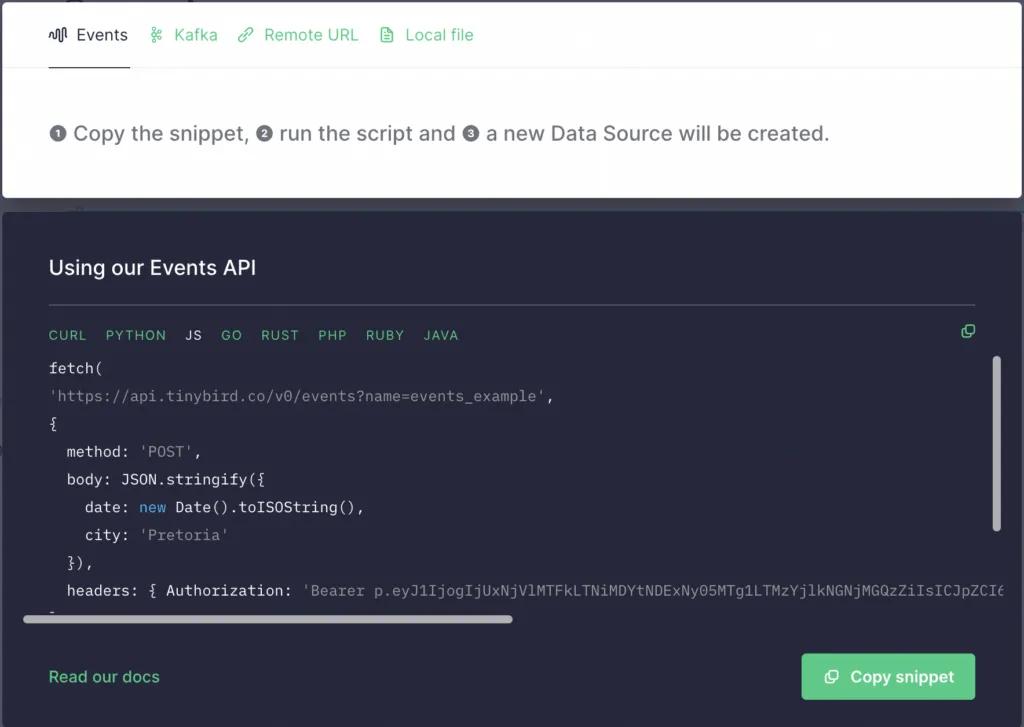1024x727 pixels.
Task: View the RUBY code example
Action: coord(385,336)
